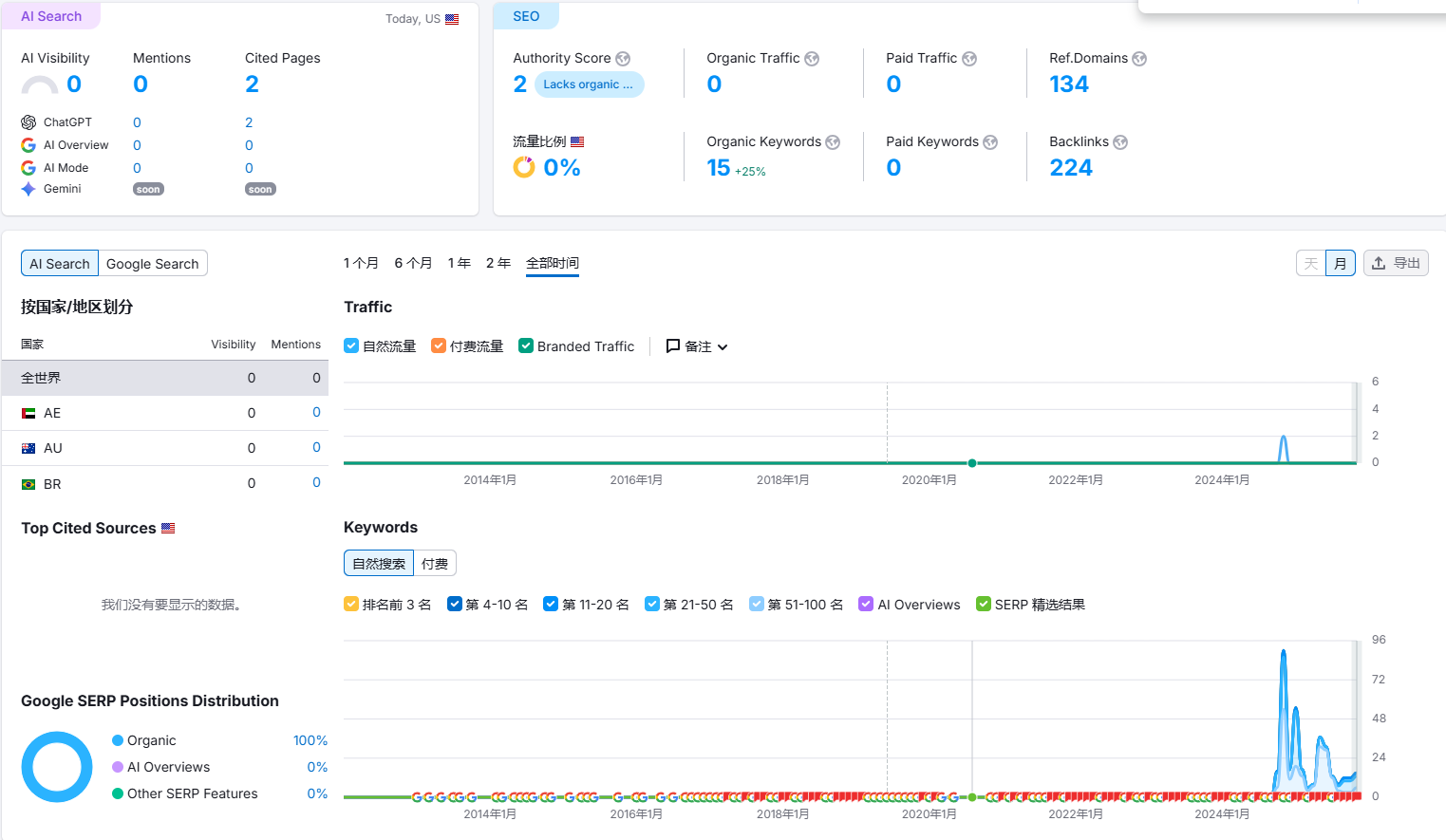Click globe icon next to Paid Traffic
The image size is (1446, 840).
969,59
